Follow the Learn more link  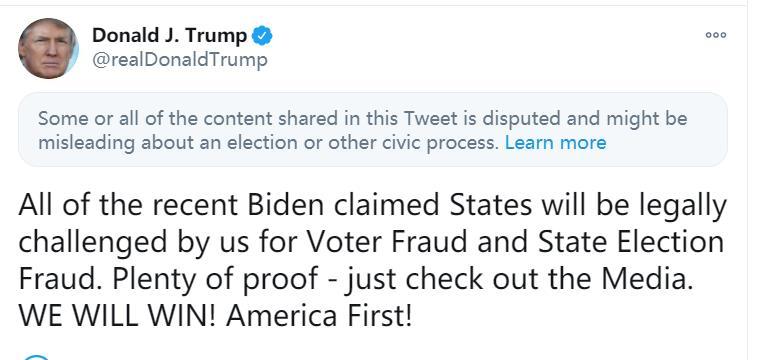pos(555,143)
